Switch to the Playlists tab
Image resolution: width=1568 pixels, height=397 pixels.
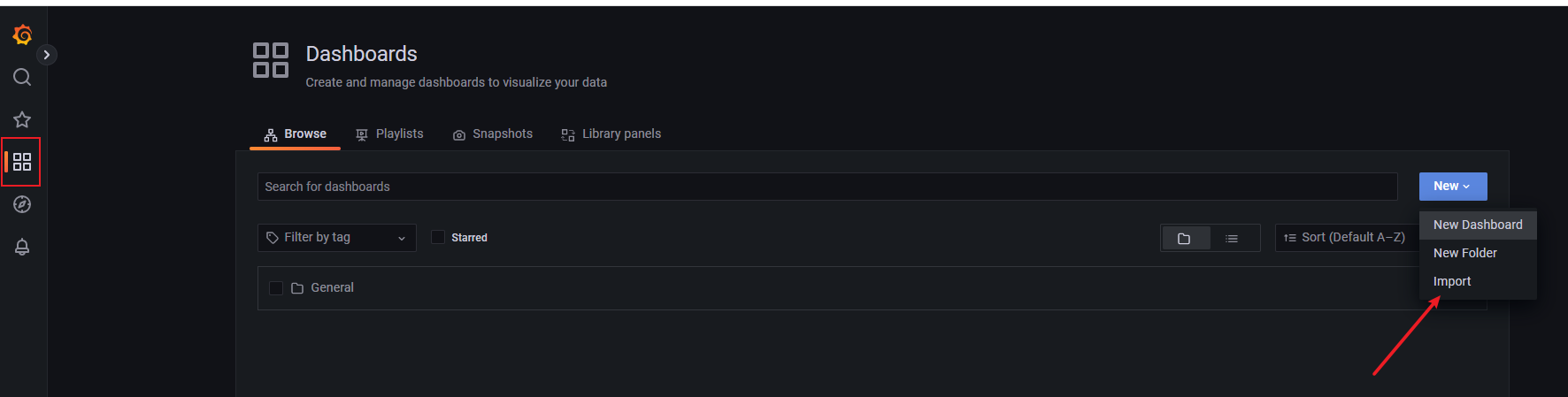(389, 134)
